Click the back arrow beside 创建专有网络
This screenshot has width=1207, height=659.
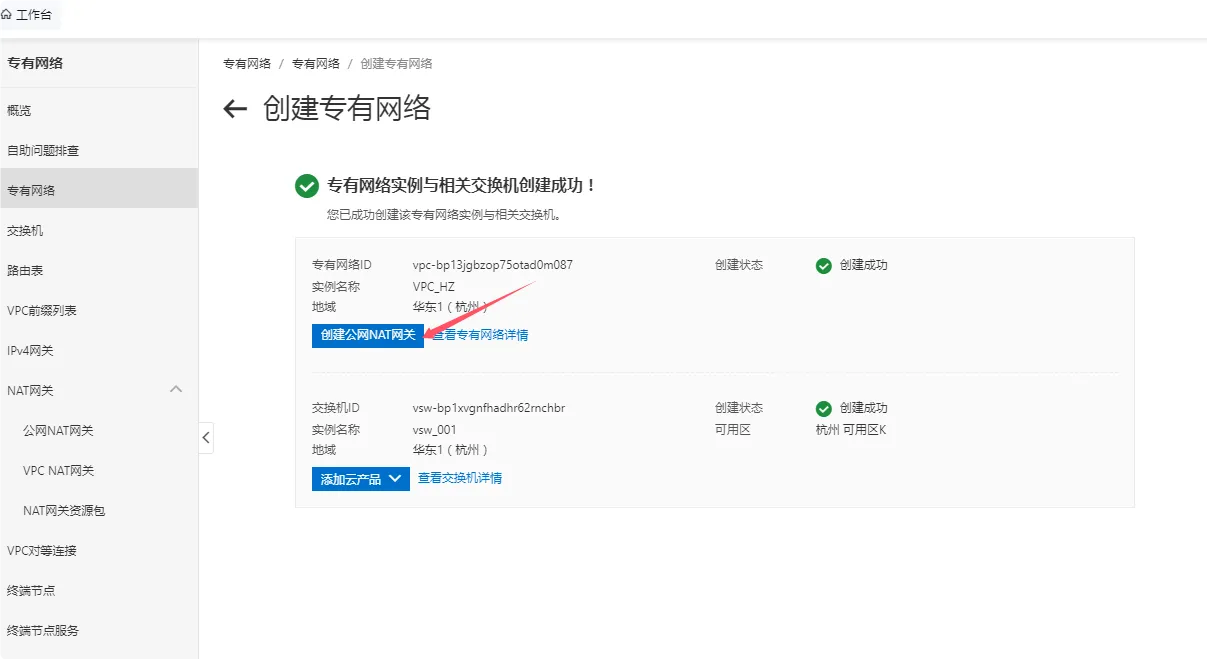click(232, 108)
